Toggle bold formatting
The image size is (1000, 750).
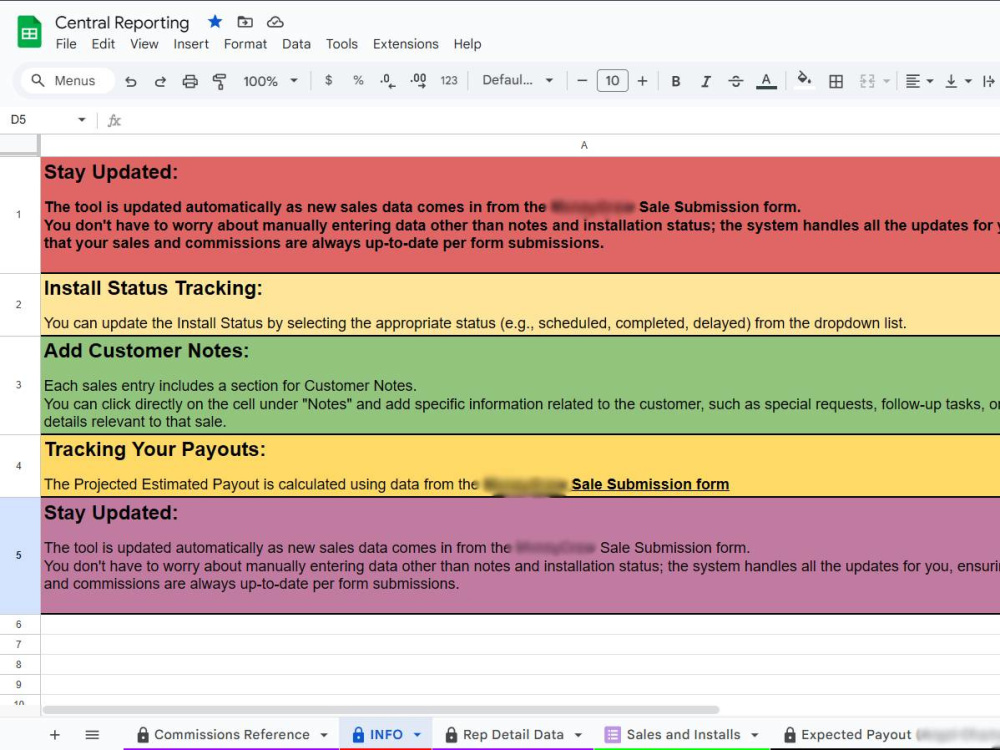[x=676, y=81]
